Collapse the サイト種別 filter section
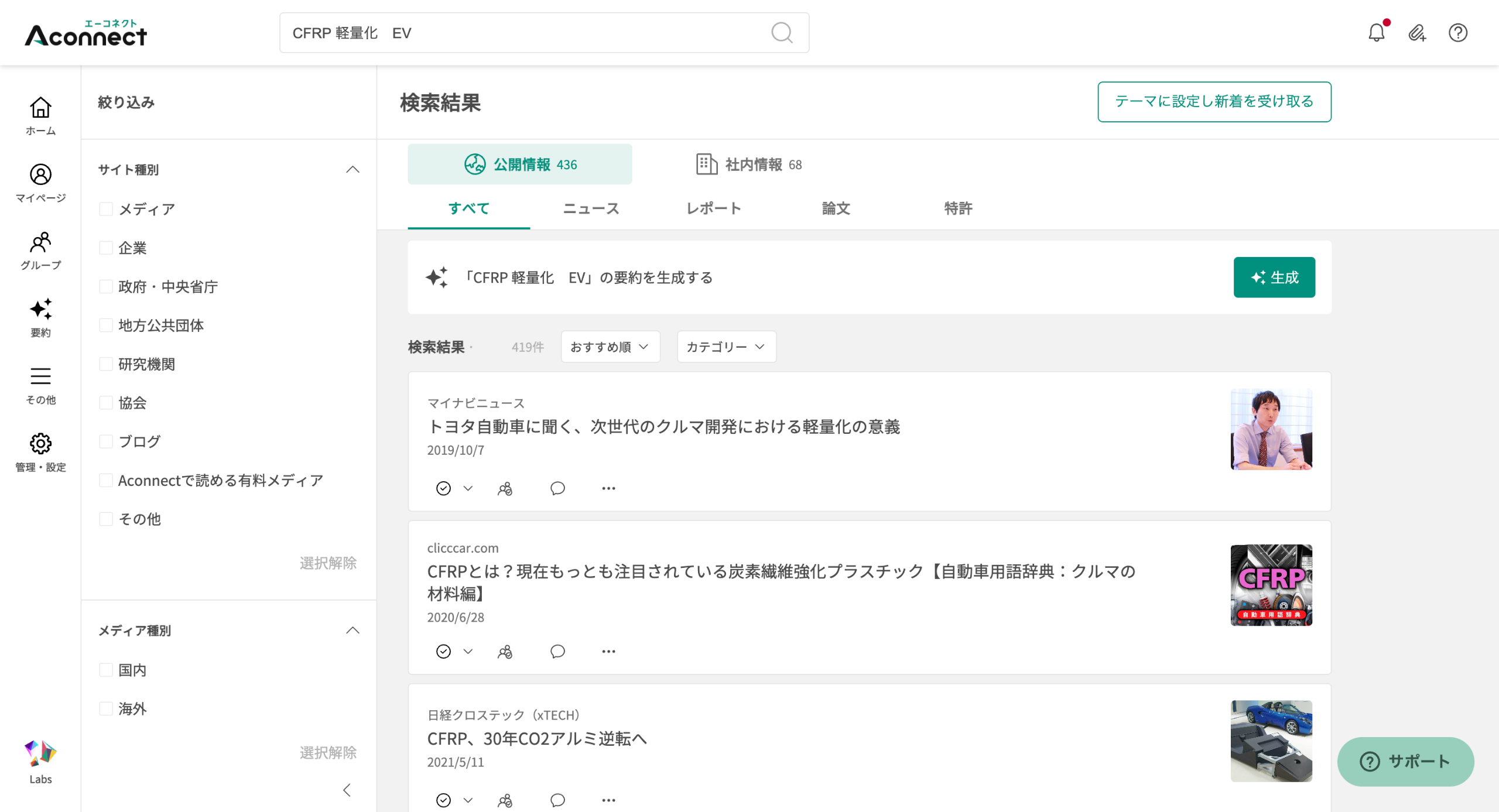The width and height of the screenshot is (1499, 812). click(x=352, y=170)
